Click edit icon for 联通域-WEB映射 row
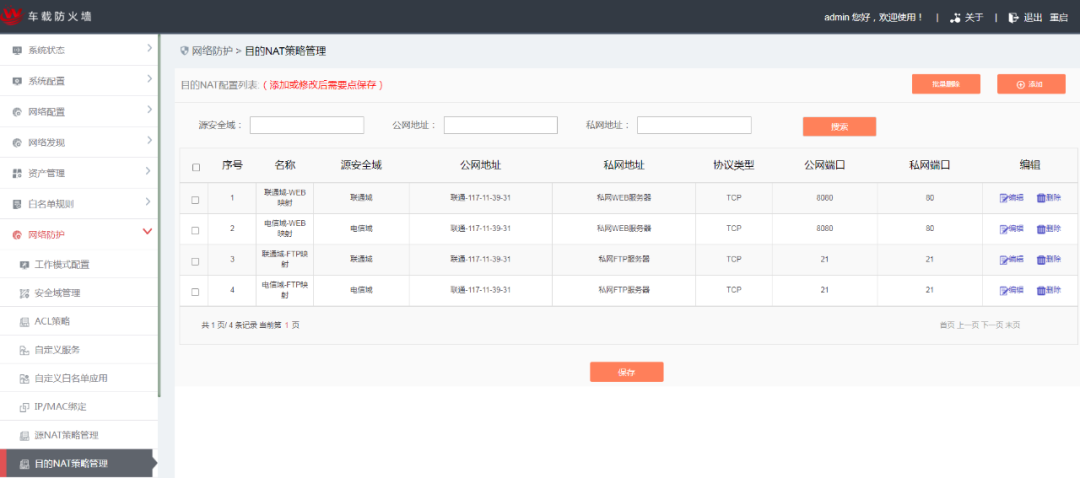This screenshot has width=1080, height=478. (x=1004, y=198)
